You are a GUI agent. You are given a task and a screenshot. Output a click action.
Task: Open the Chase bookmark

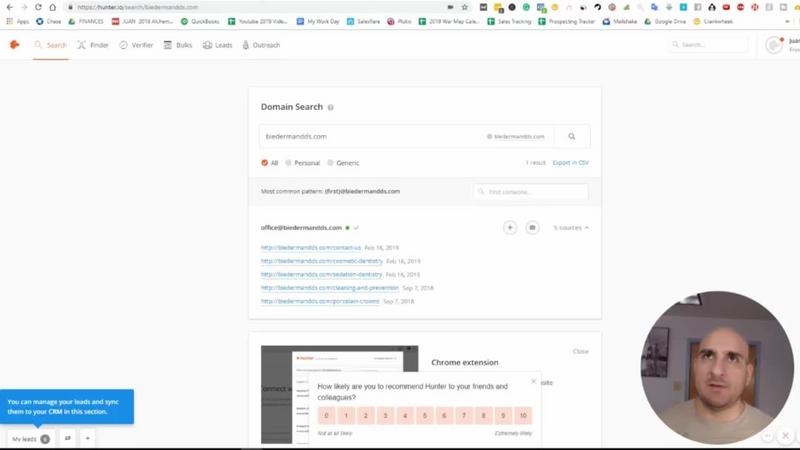[x=48, y=21]
